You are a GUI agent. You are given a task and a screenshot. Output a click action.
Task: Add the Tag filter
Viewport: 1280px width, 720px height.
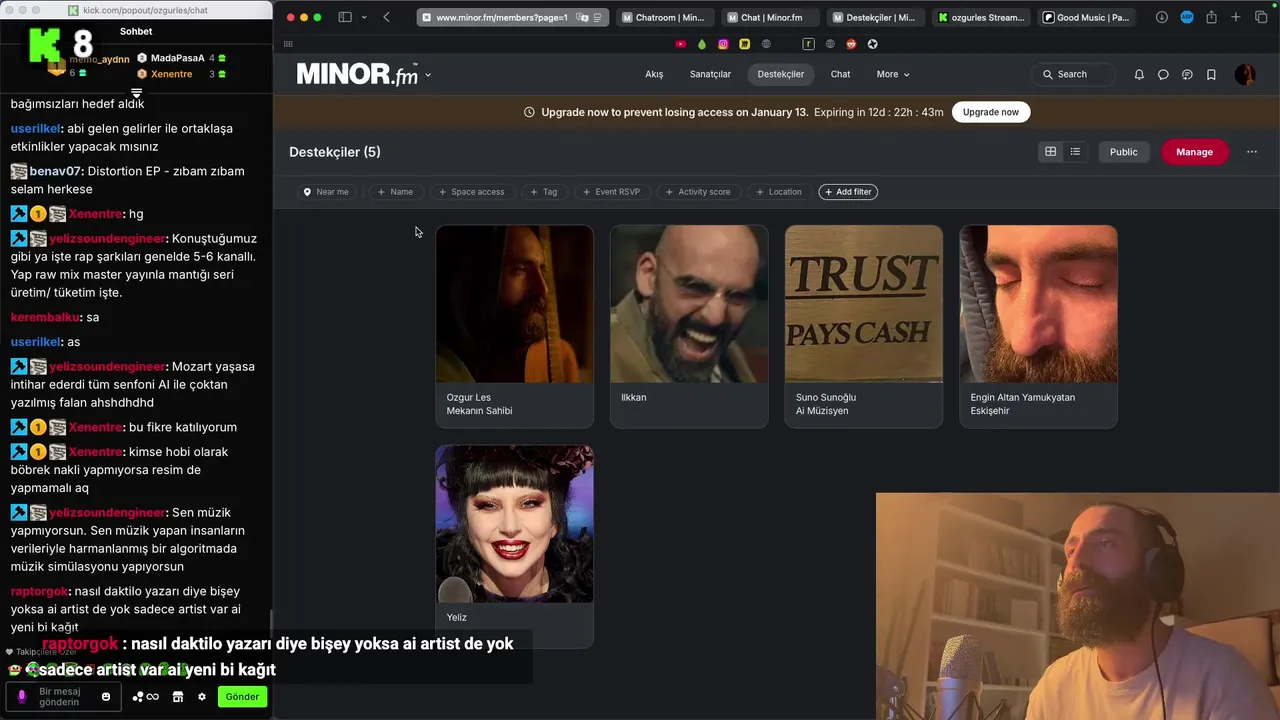tap(543, 192)
